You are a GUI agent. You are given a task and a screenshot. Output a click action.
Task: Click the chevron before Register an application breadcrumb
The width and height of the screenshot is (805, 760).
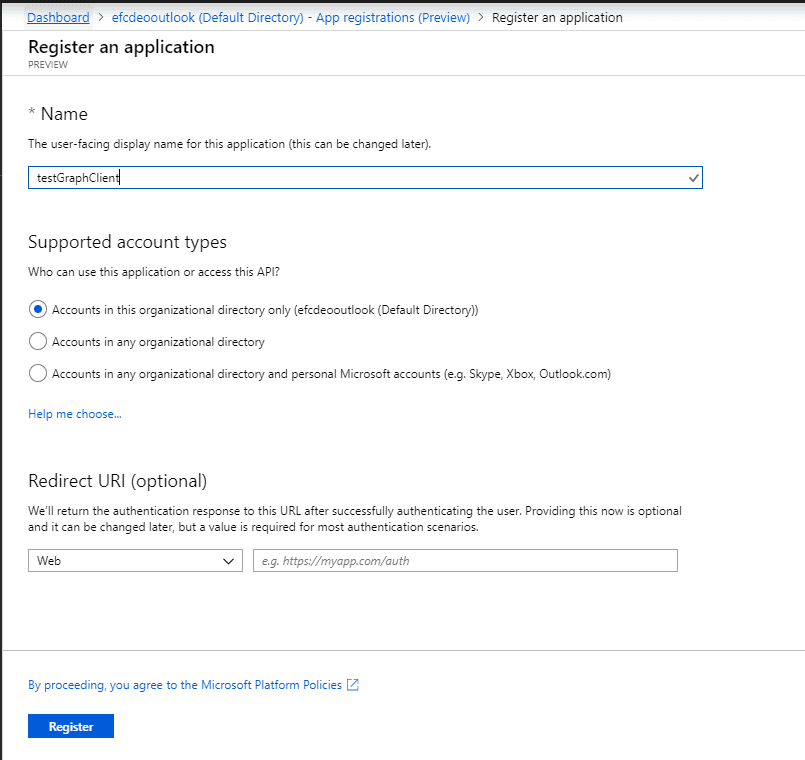pos(481,17)
